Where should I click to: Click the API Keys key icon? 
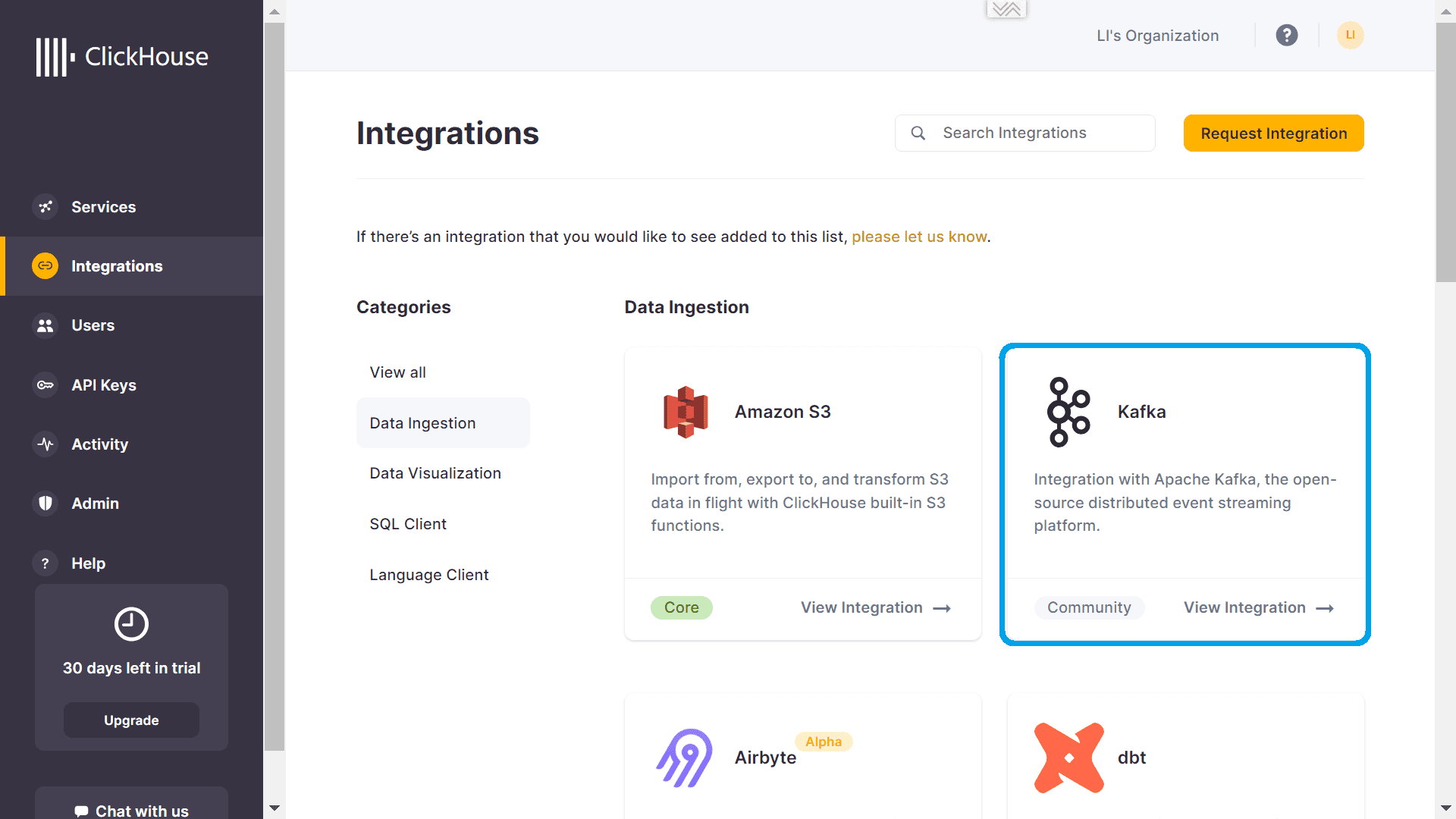(x=45, y=385)
